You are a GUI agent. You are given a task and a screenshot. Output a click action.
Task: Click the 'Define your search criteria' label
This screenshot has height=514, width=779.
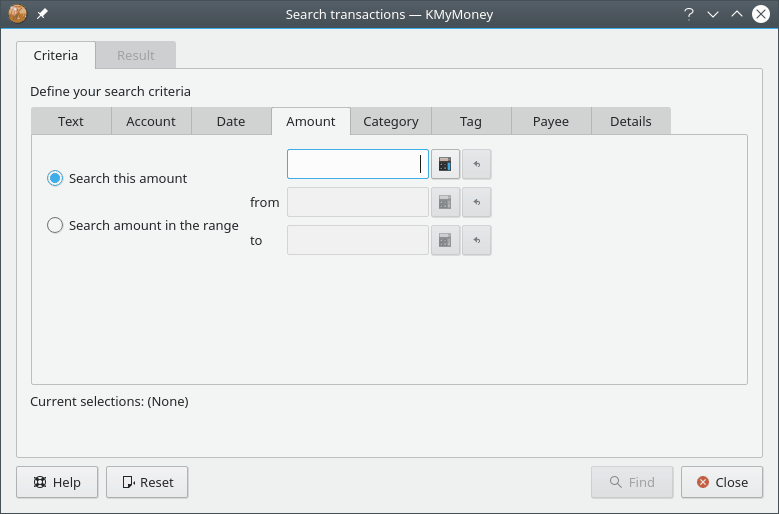pos(110,91)
